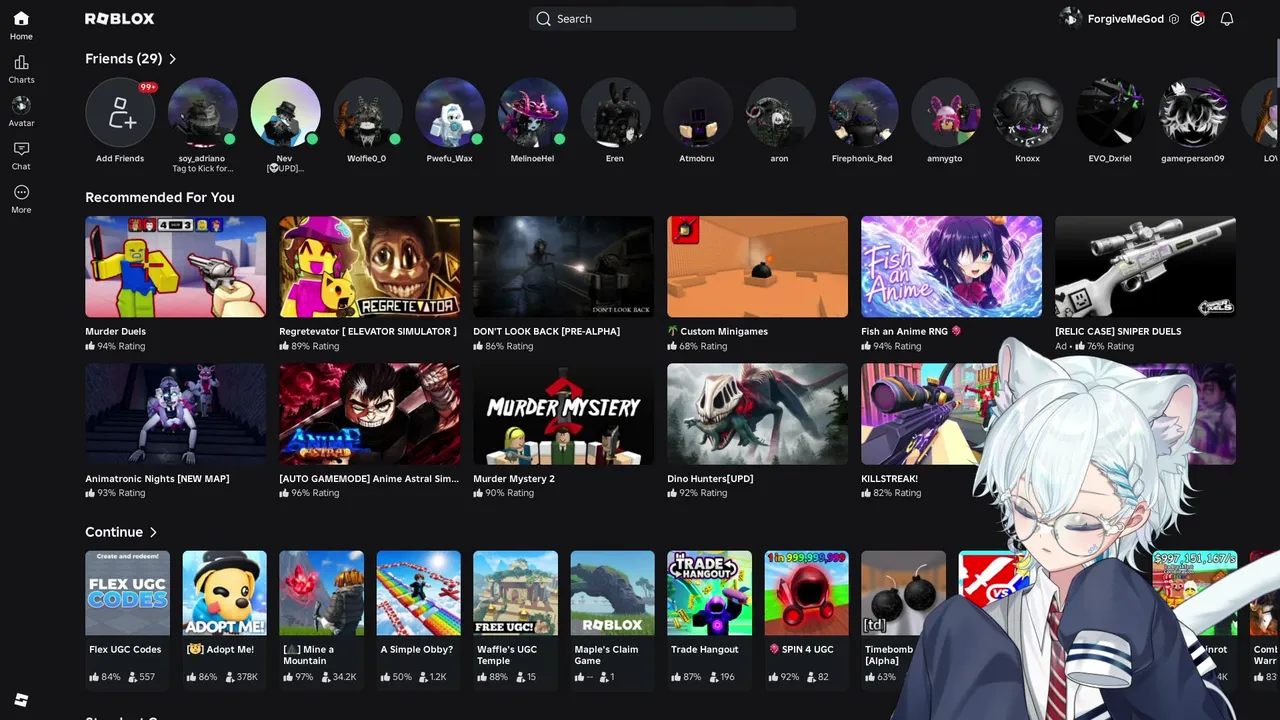Image resolution: width=1280 pixels, height=720 pixels.
Task: Open the Waffle's UGC Temple thumbnail
Action: tap(516, 593)
